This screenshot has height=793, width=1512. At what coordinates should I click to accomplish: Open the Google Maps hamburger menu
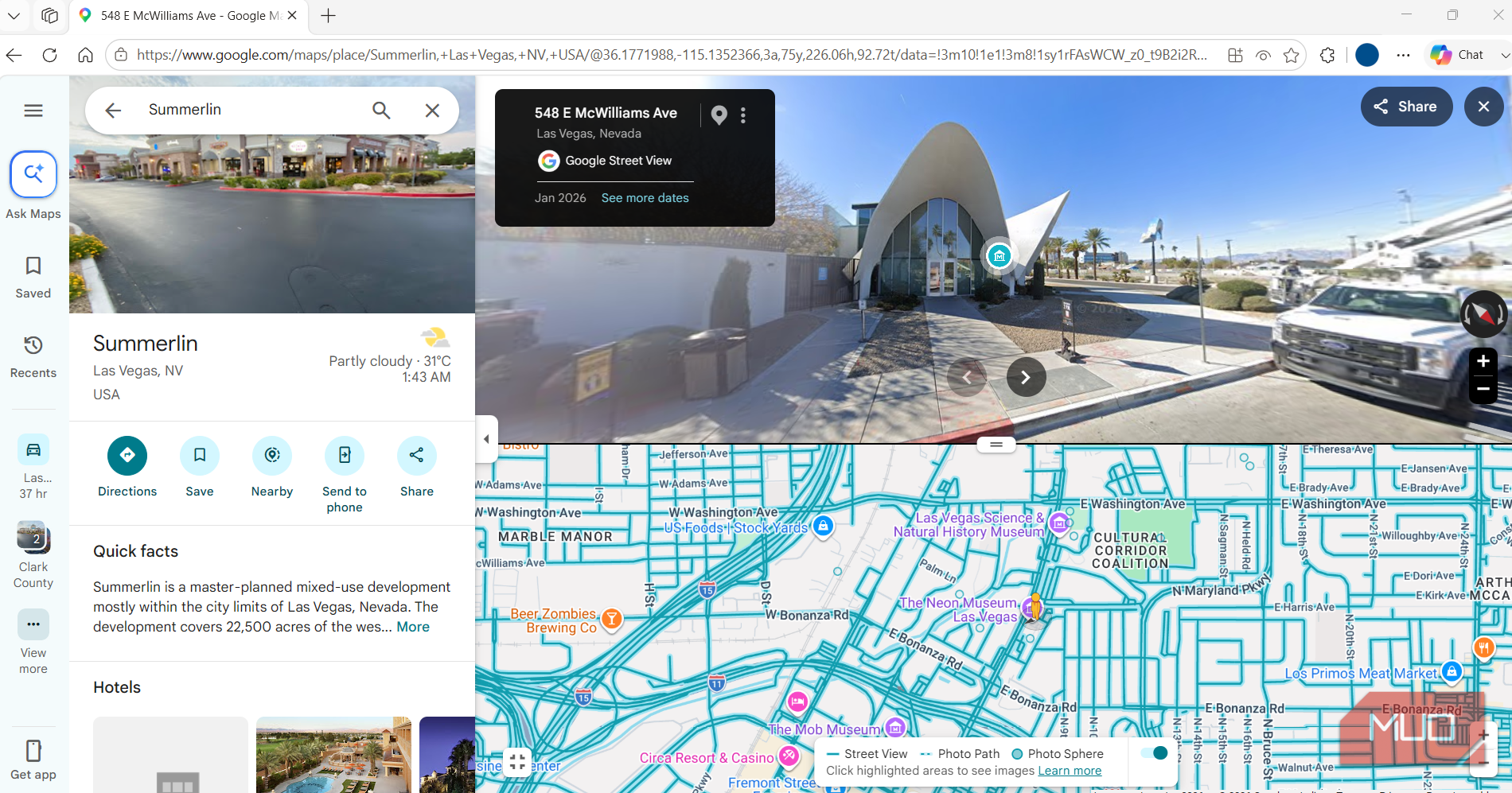pos(33,111)
